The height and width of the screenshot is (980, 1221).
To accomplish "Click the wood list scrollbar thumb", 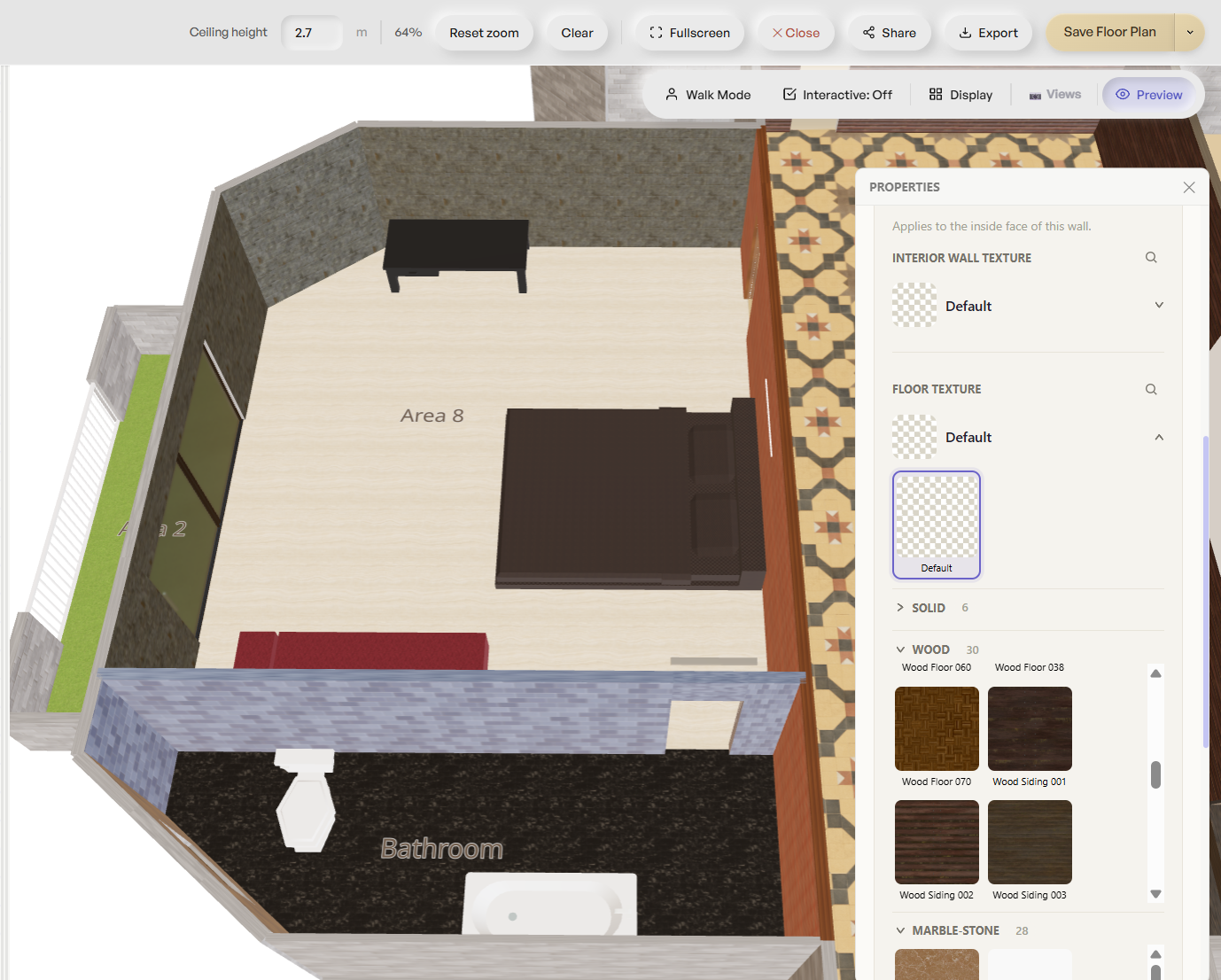I will click(1155, 774).
